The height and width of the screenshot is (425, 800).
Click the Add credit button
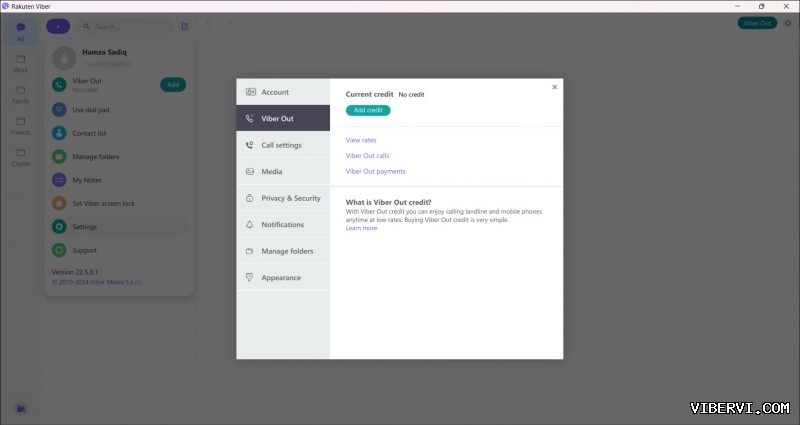[x=368, y=110]
